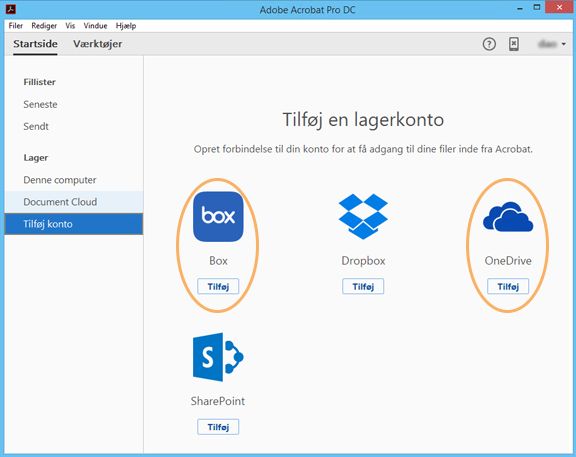This screenshot has height=457, width=576.
Task: Click the OneDrive name label
Action: click(508, 261)
